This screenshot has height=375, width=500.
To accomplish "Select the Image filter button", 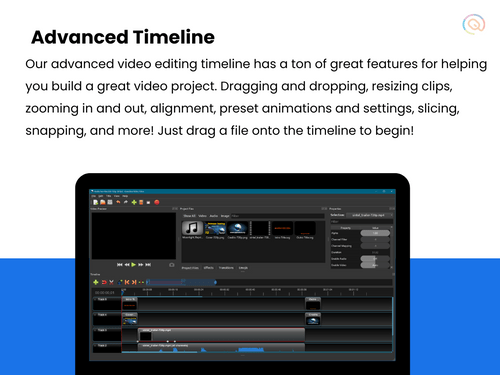I will tap(225, 216).
